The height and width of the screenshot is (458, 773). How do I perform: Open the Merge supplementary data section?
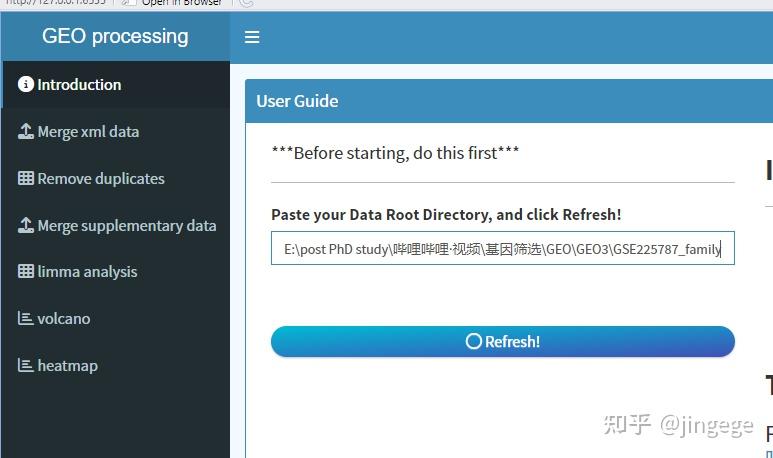(126, 226)
